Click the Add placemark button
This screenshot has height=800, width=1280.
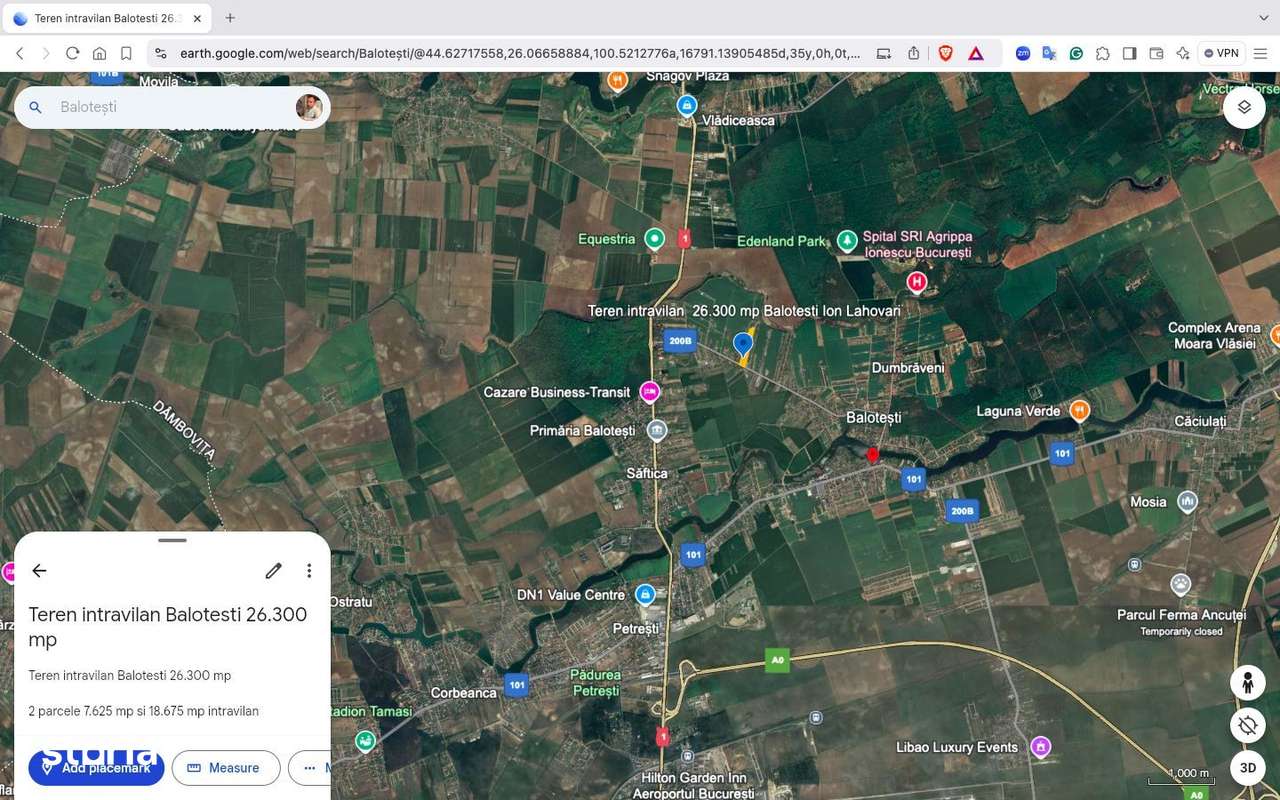[96, 768]
